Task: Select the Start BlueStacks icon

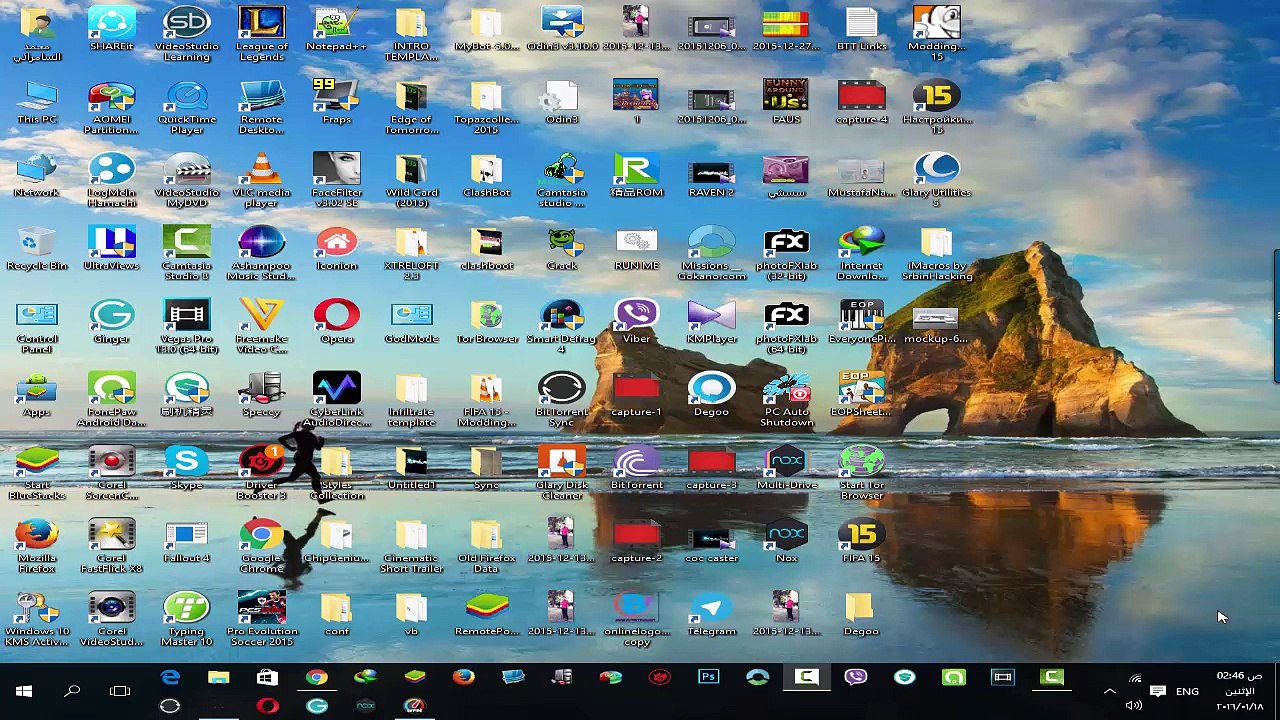Action: coord(37,473)
